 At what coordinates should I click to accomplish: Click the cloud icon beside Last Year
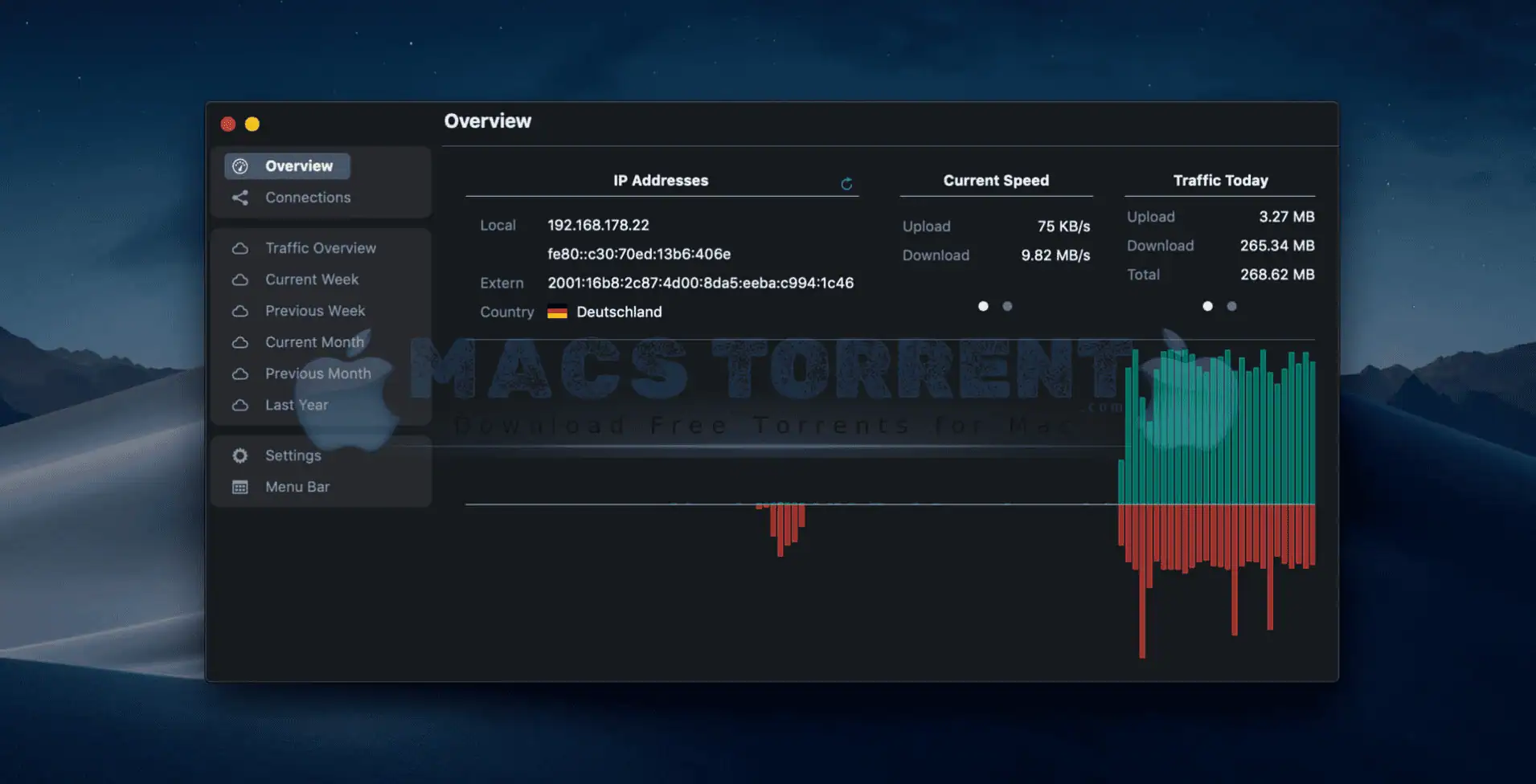(240, 405)
